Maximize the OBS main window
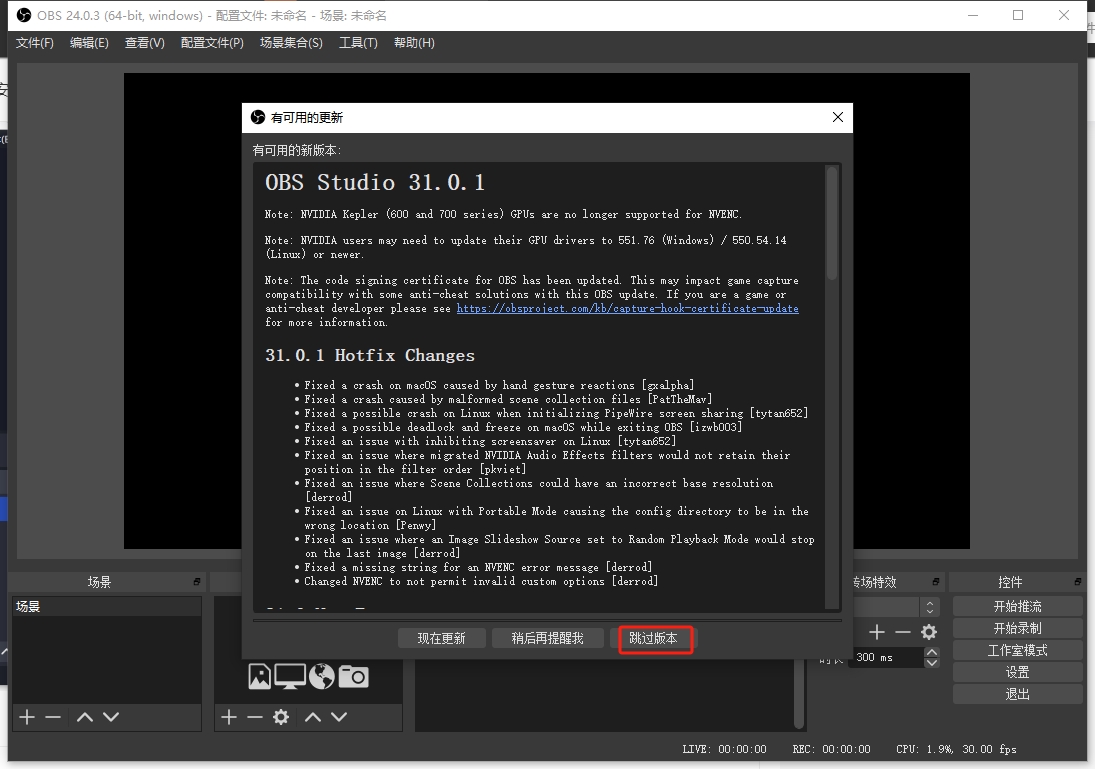The width and height of the screenshot is (1095, 769). coord(1018,15)
